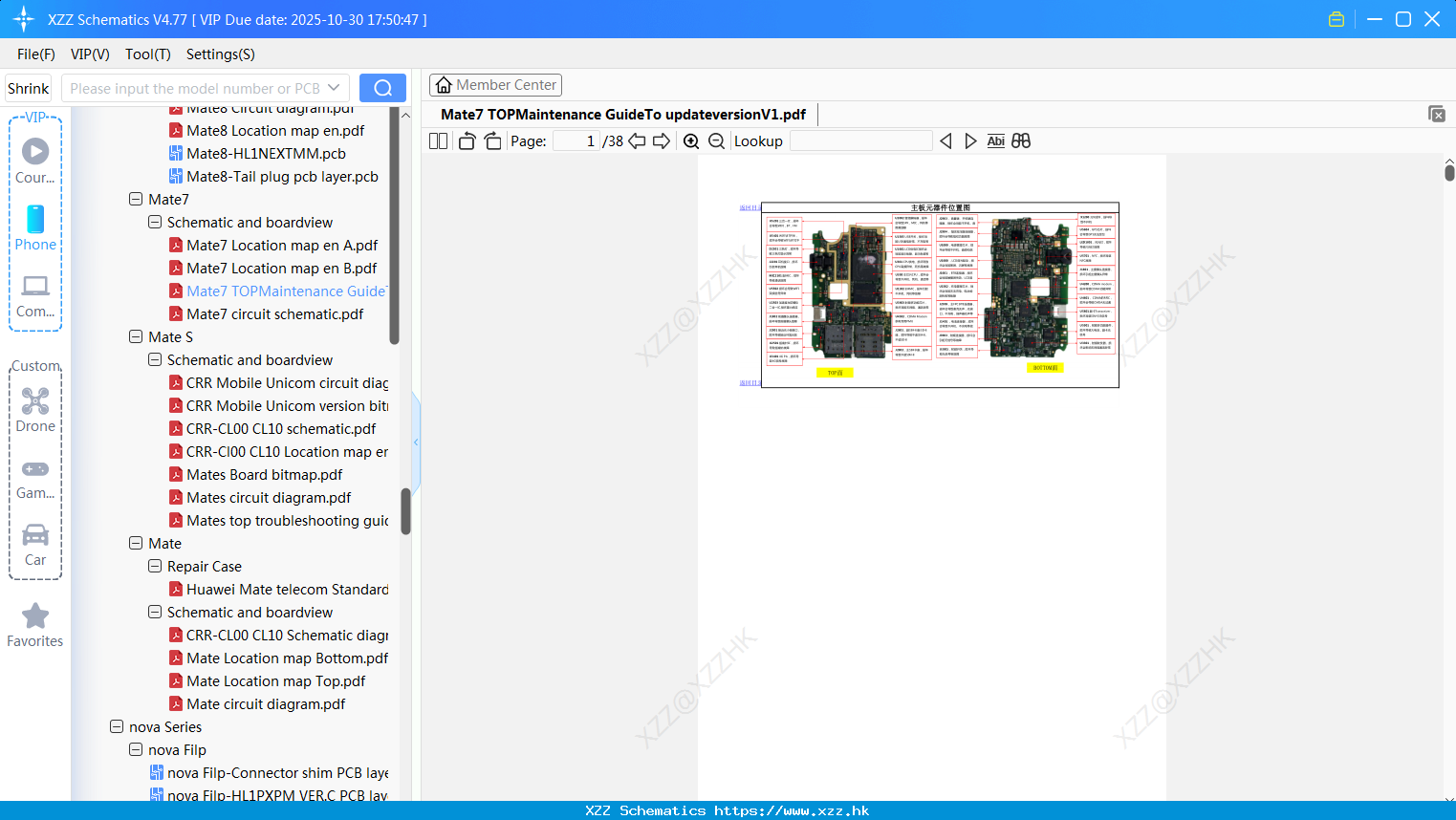This screenshot has width=1456, height=820.
Task: Close all tabs icon at right
Action: (1437, 114)
